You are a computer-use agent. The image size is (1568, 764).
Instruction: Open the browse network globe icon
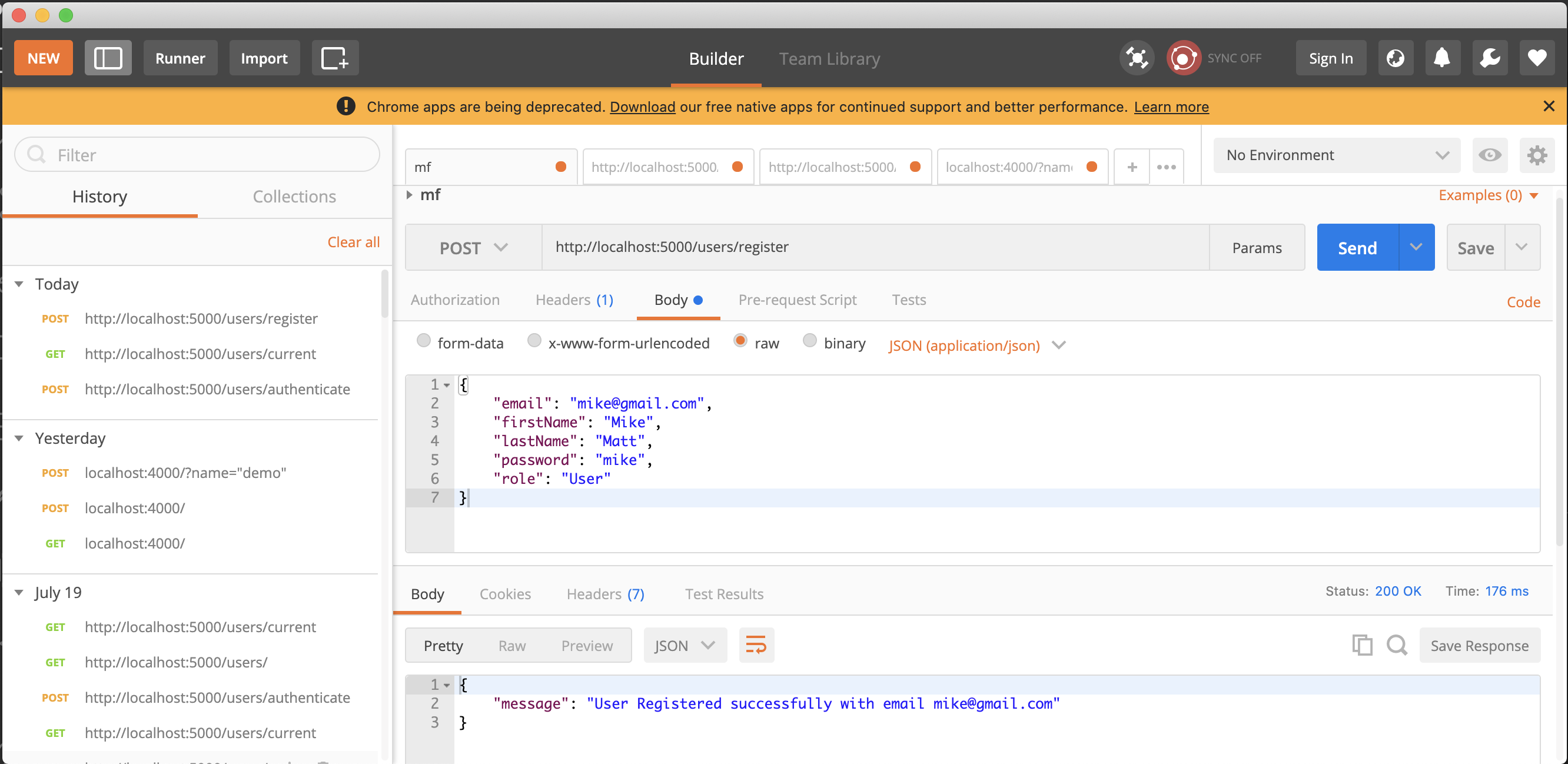pyautogui.click(x=1395, y=58)
